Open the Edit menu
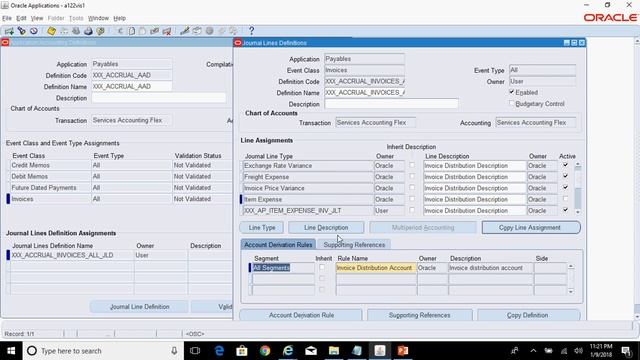Screen dimensions: 640x360 pos(21,18)
